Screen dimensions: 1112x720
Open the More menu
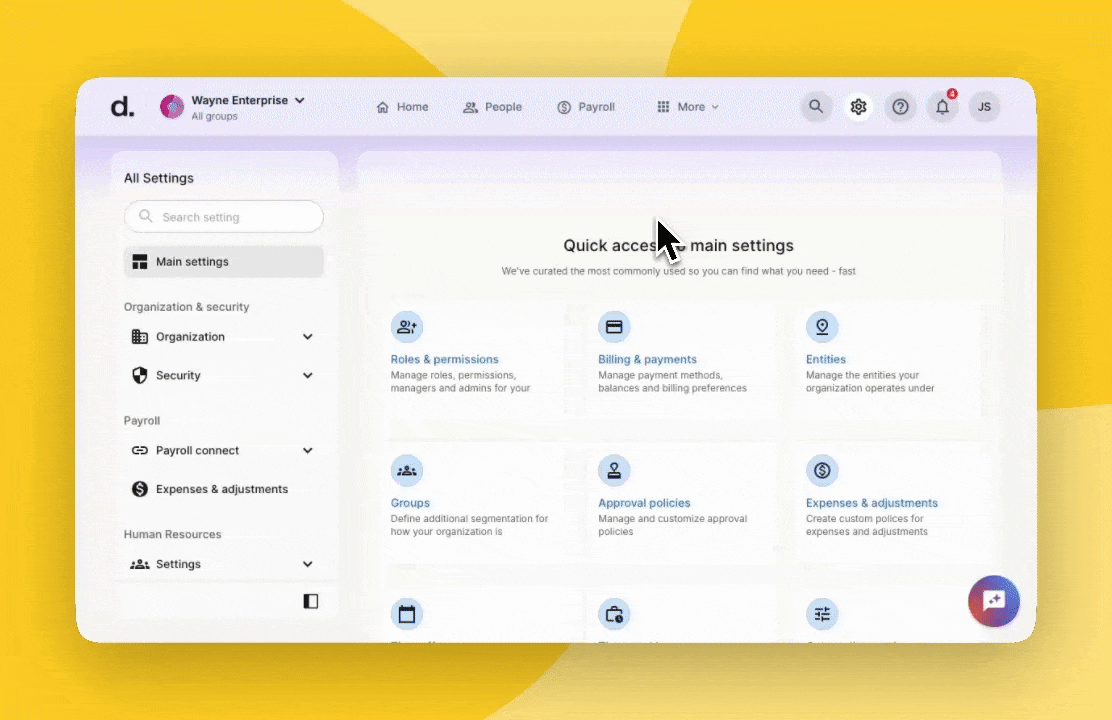(688, 107)
